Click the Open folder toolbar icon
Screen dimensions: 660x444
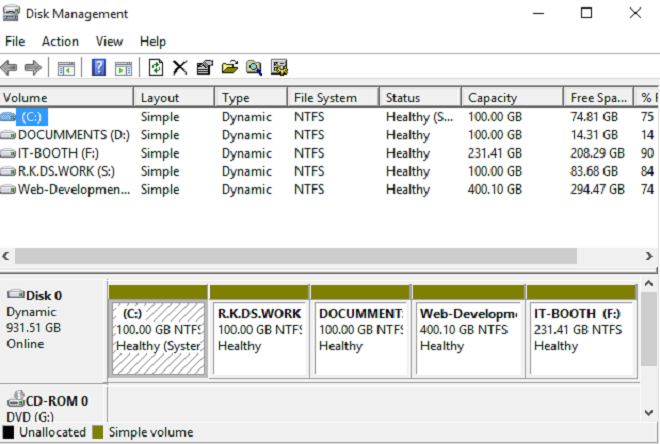pos(230,68)
